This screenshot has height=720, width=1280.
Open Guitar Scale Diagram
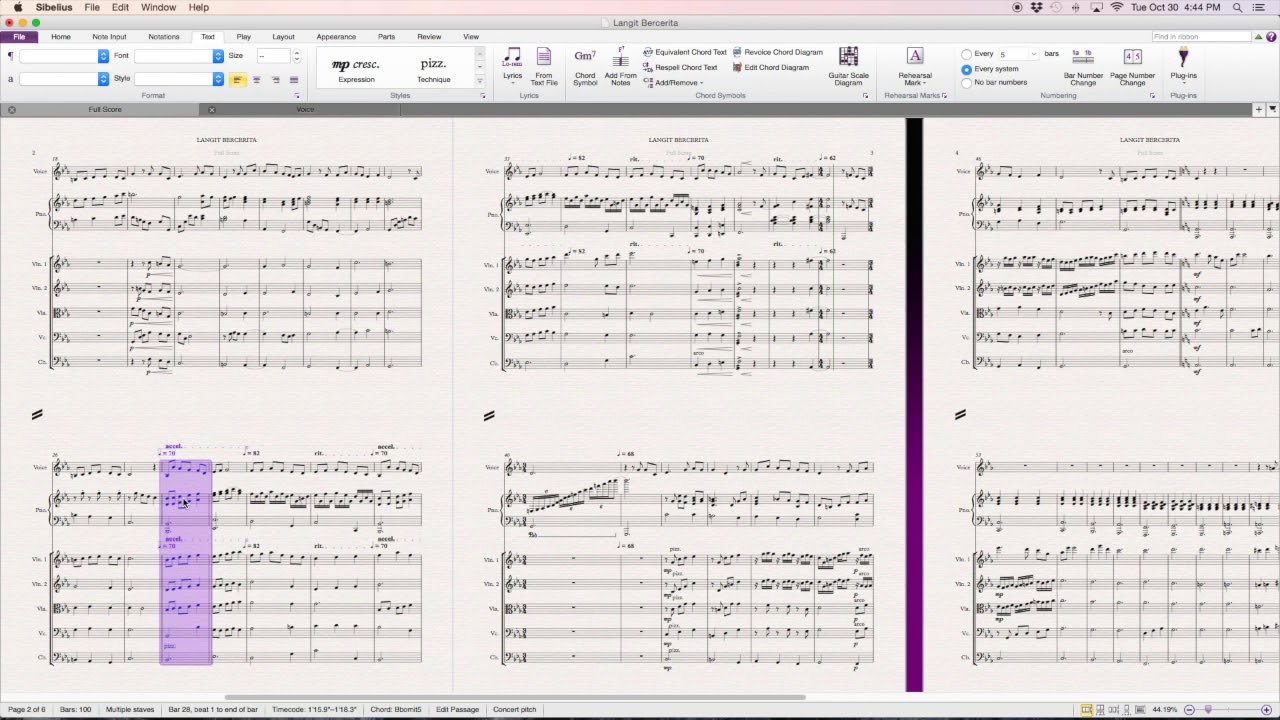pyautogui.click(x=848, y=66)
